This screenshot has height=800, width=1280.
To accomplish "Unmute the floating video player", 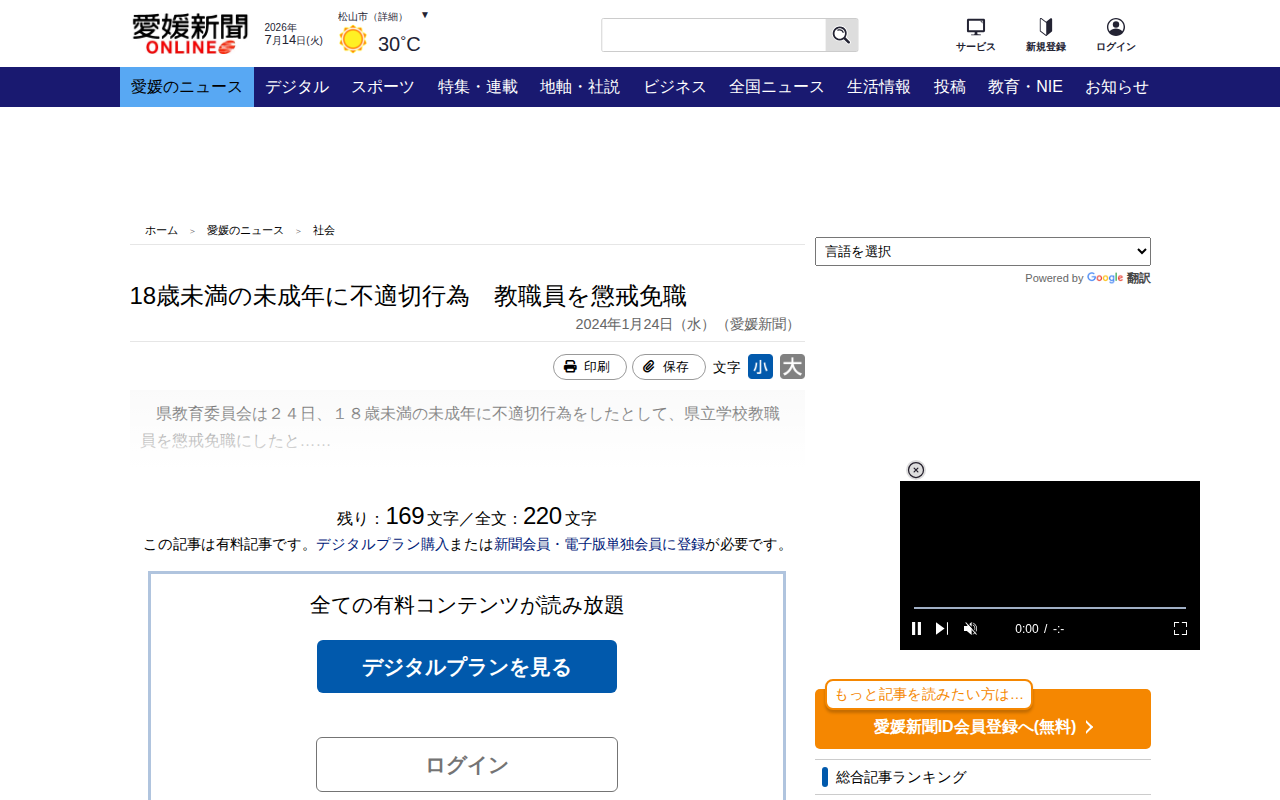I will pyautogui.click(x=970, y=628).
